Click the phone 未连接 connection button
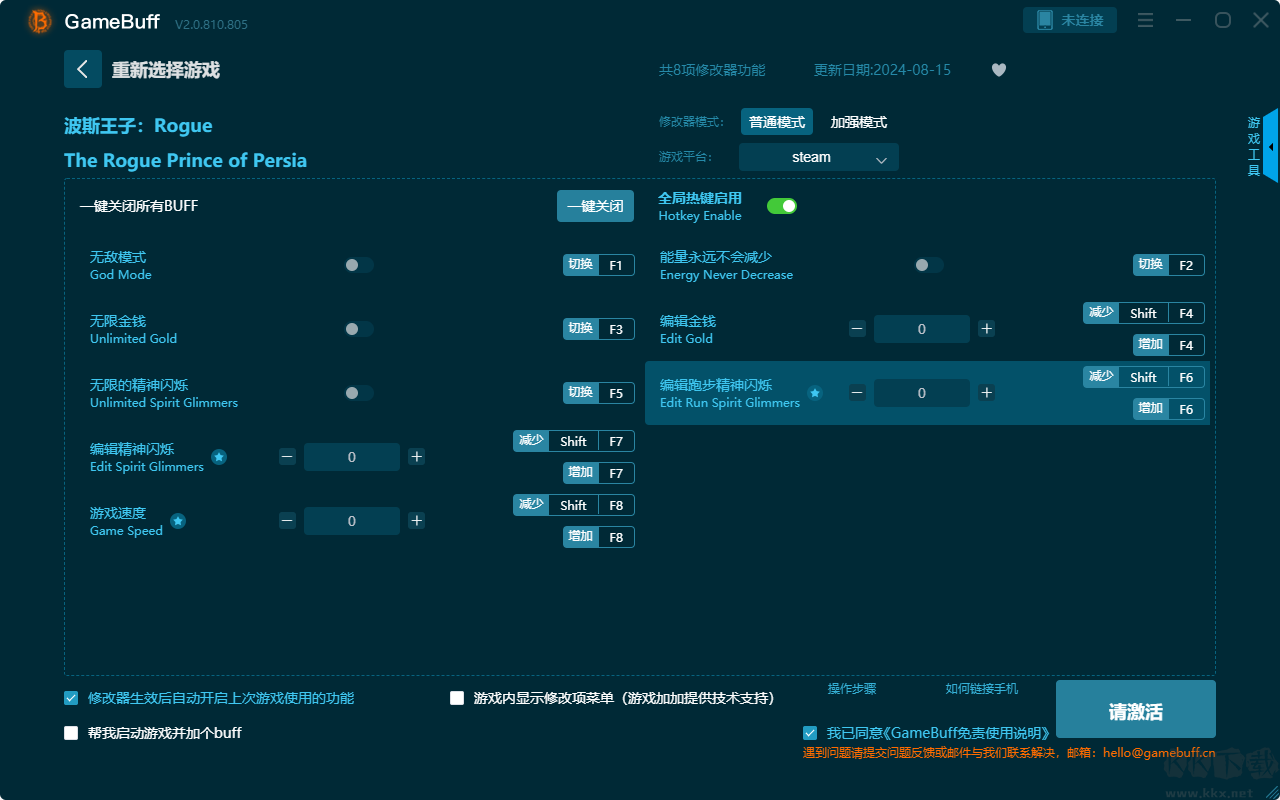1280x800 pixels. (1070, 20)
